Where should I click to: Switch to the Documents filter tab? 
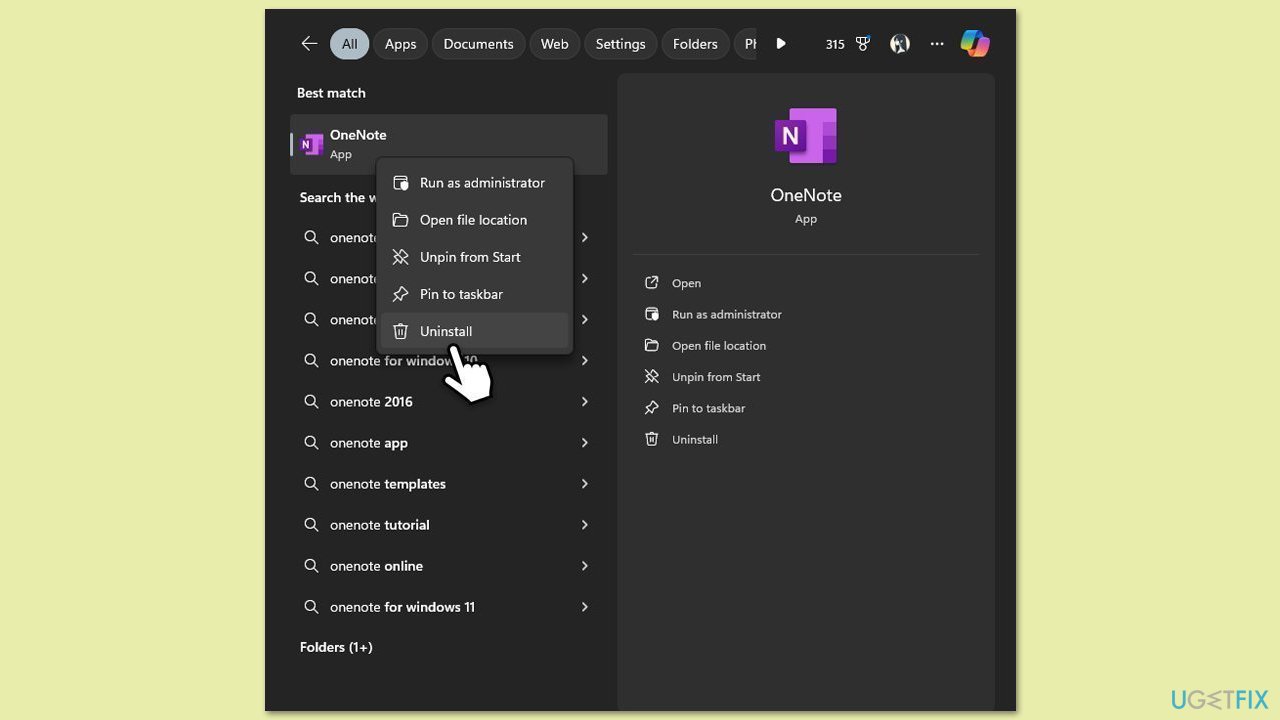coord(478,44)
